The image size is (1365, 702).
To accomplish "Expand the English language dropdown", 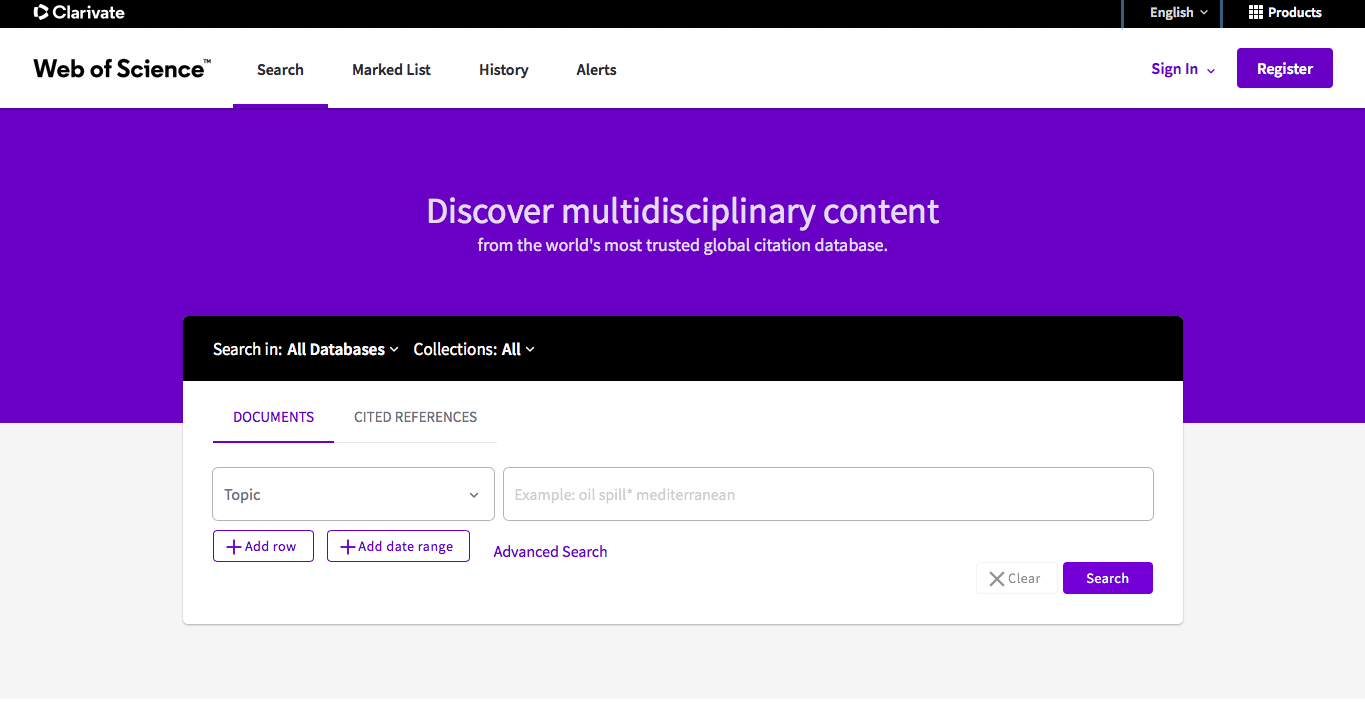I will point(1178,13).
